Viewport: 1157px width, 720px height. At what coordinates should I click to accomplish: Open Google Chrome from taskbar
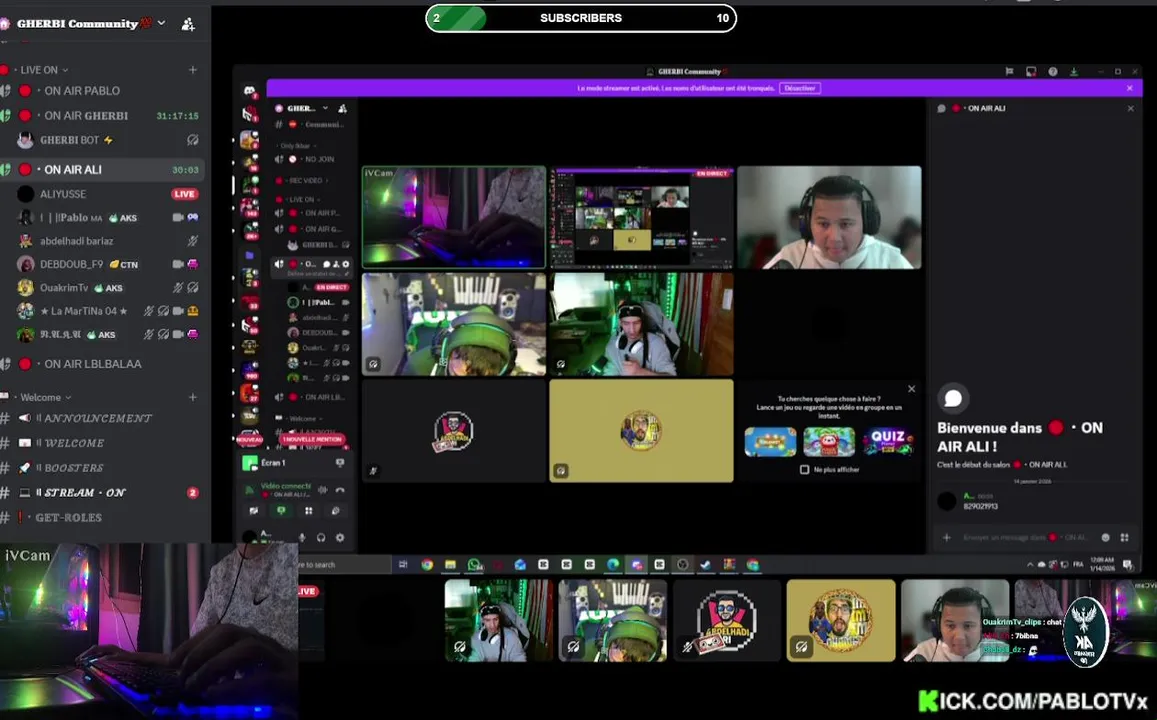(x=427, y=564)
